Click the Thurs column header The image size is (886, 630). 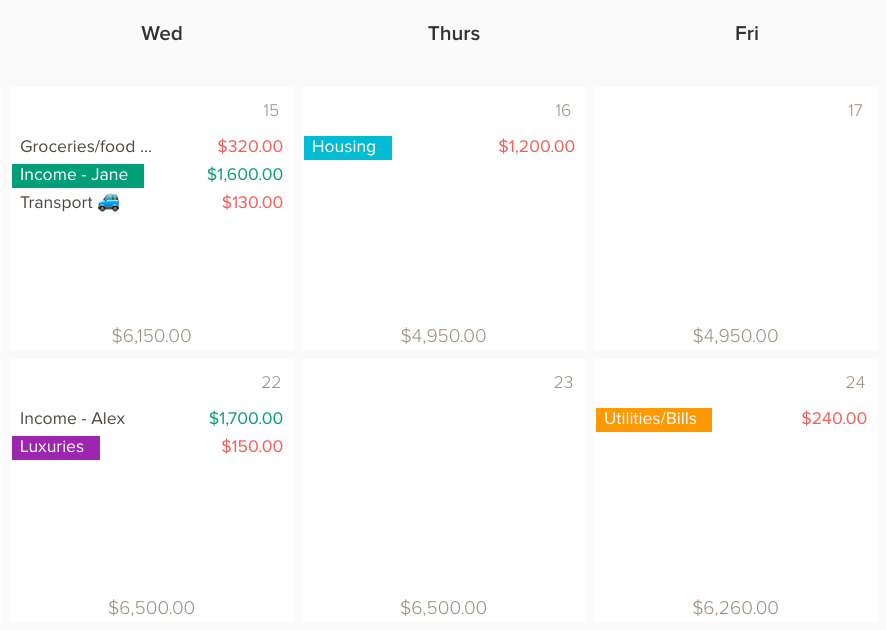(454, 33)
